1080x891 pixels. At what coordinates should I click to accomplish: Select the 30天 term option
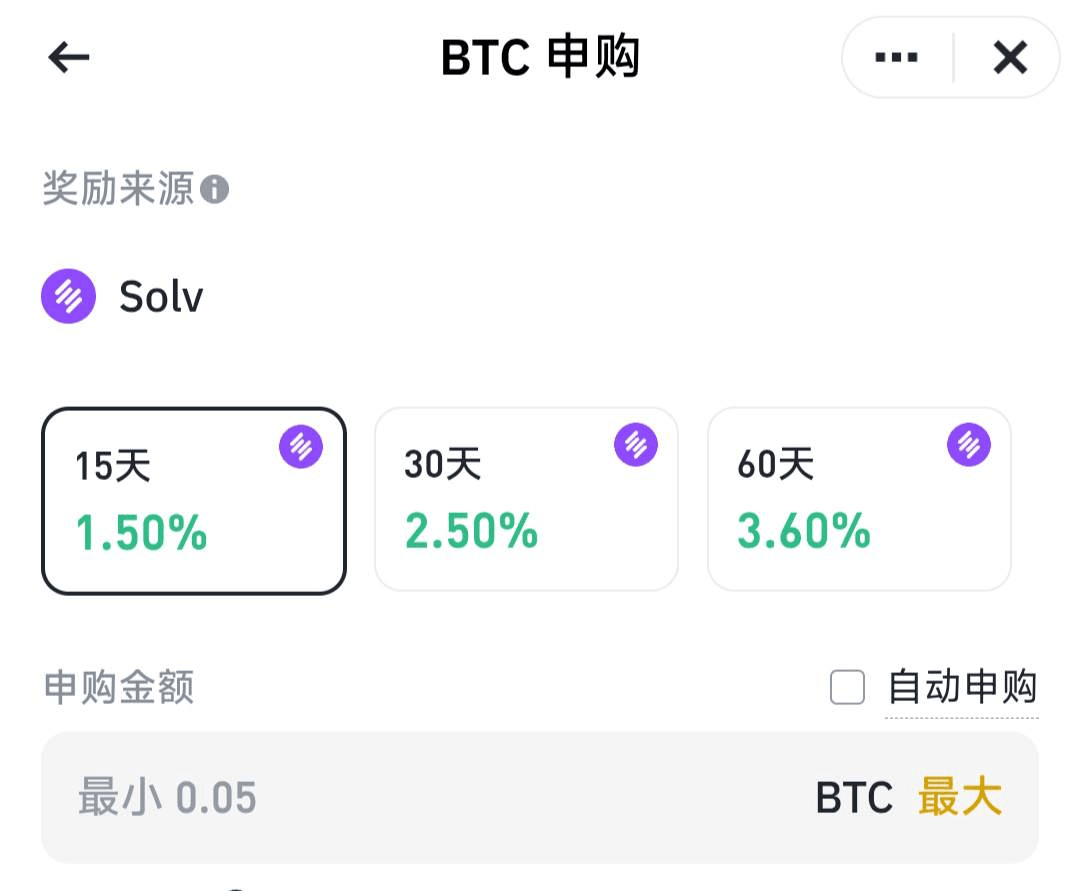coord(526,499)
